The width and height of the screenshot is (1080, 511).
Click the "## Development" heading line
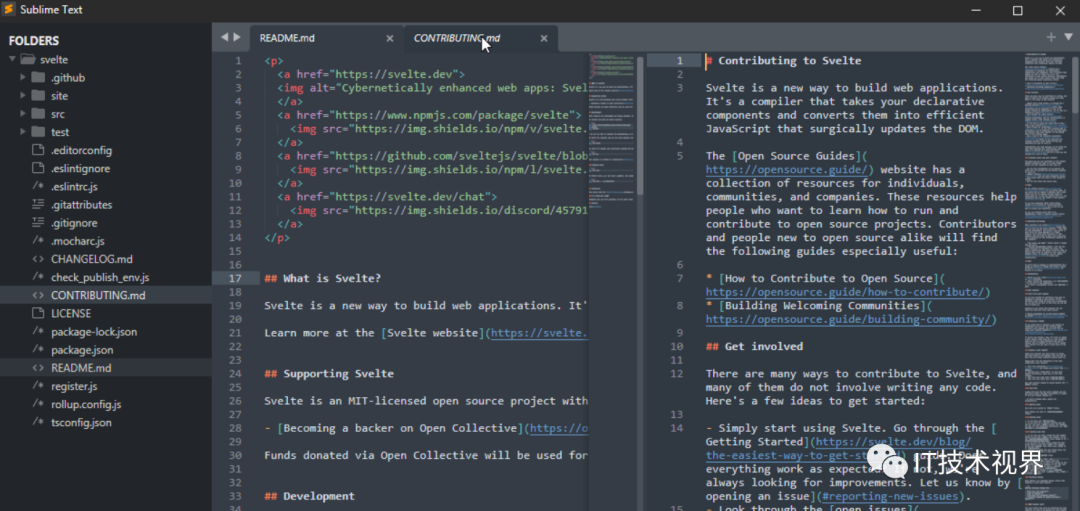pyautogui.click(x=310, y=497)
